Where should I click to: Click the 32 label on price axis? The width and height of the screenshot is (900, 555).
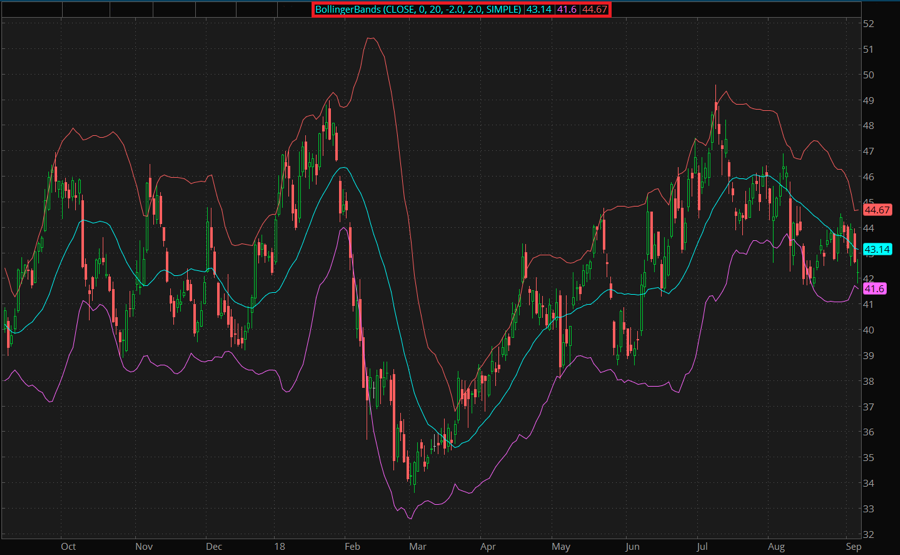869,534
